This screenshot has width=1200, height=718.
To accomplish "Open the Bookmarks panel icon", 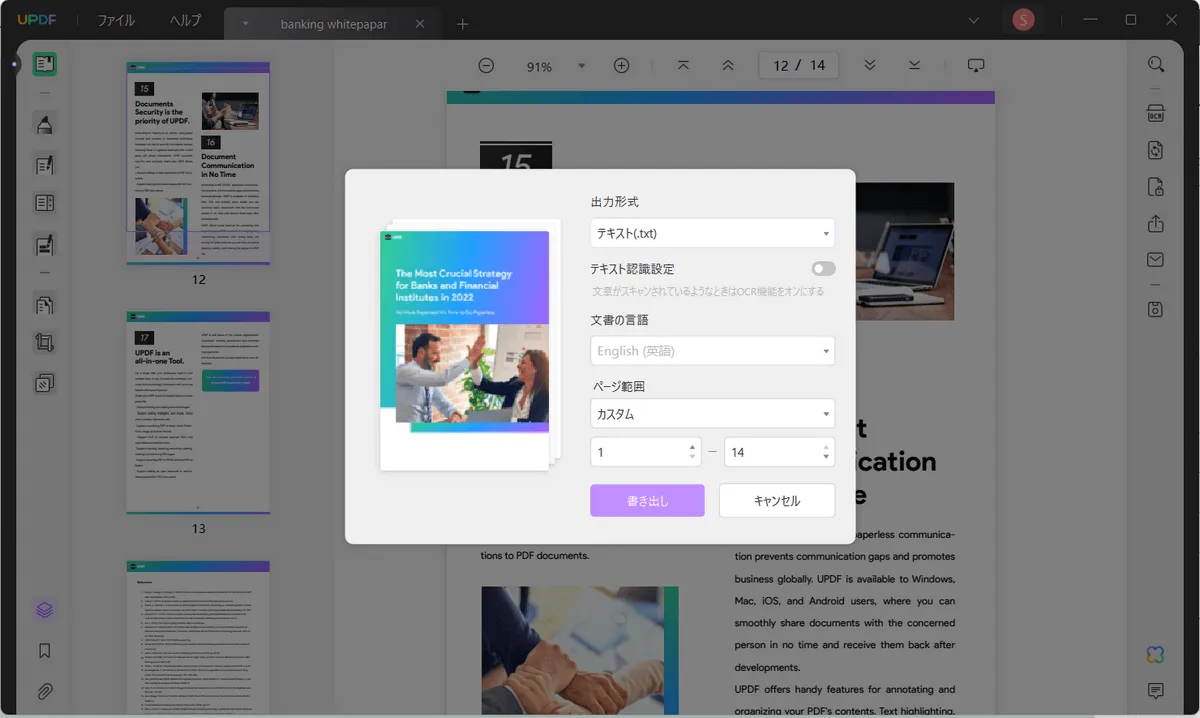I will click(x=44, y=651).
